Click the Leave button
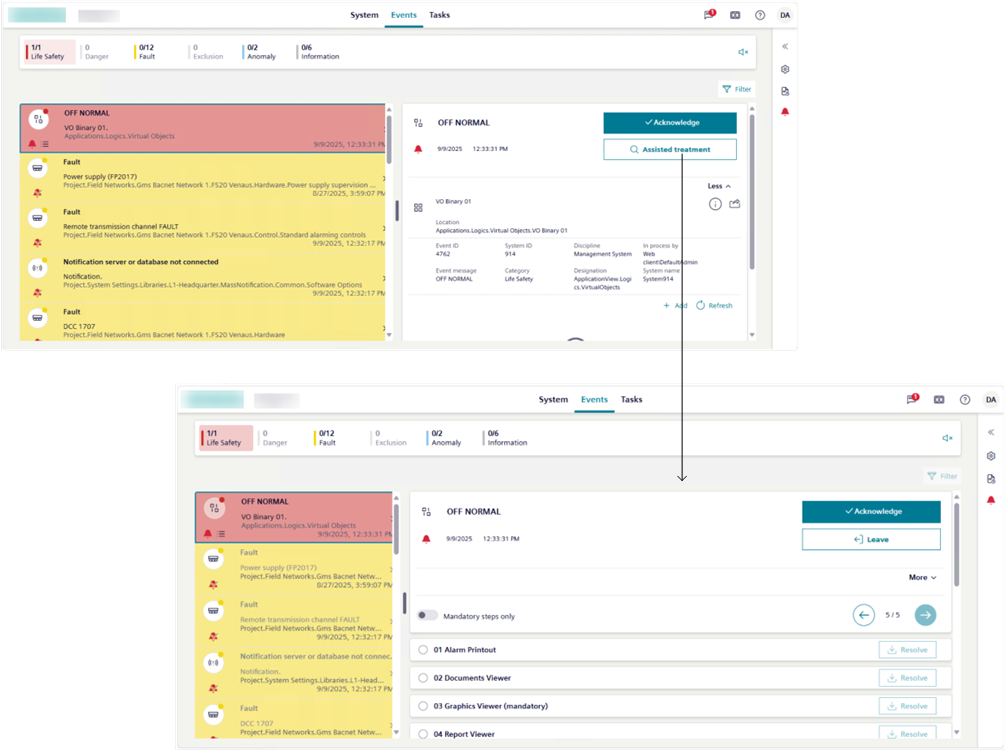This screenshot has width=1006, height=750. 870,539
